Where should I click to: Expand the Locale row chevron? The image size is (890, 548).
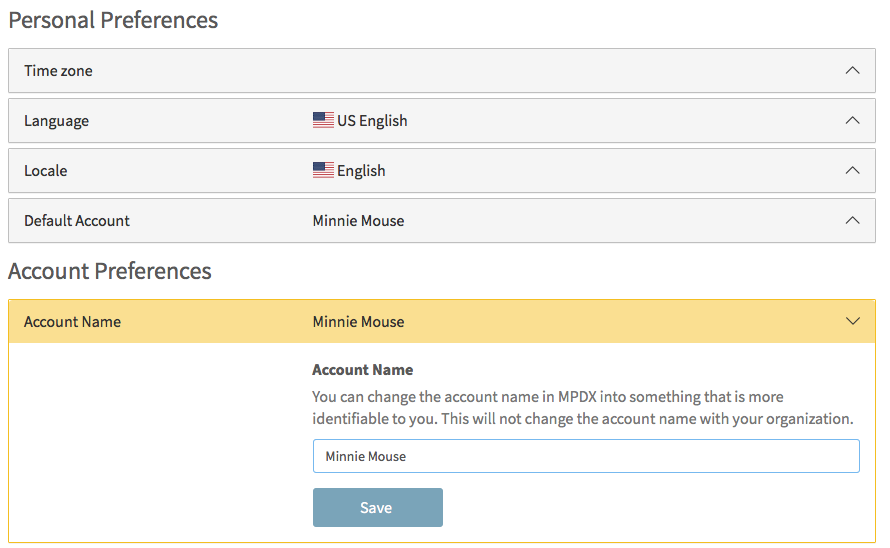(852, 170)
